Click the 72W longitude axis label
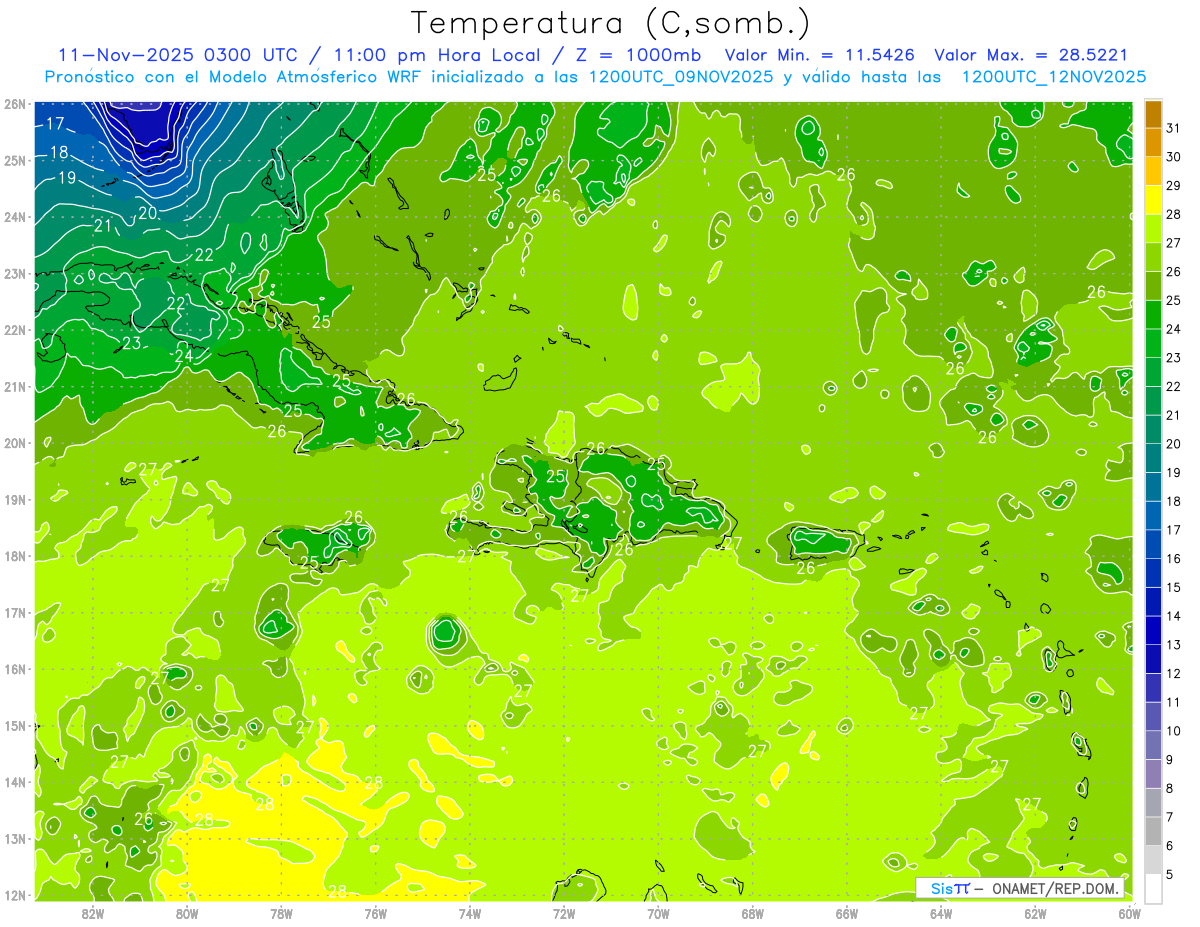 tap(564, 913)
